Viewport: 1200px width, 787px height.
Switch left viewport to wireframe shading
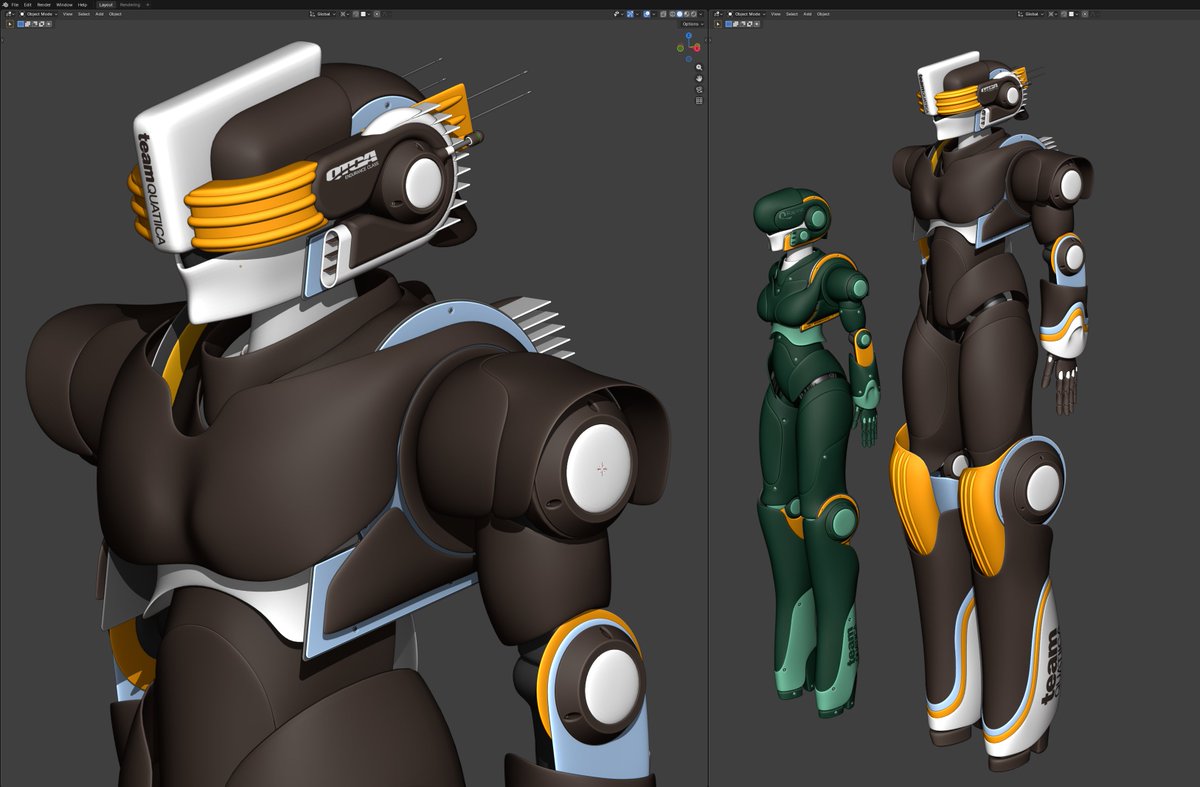pos(672,14)
